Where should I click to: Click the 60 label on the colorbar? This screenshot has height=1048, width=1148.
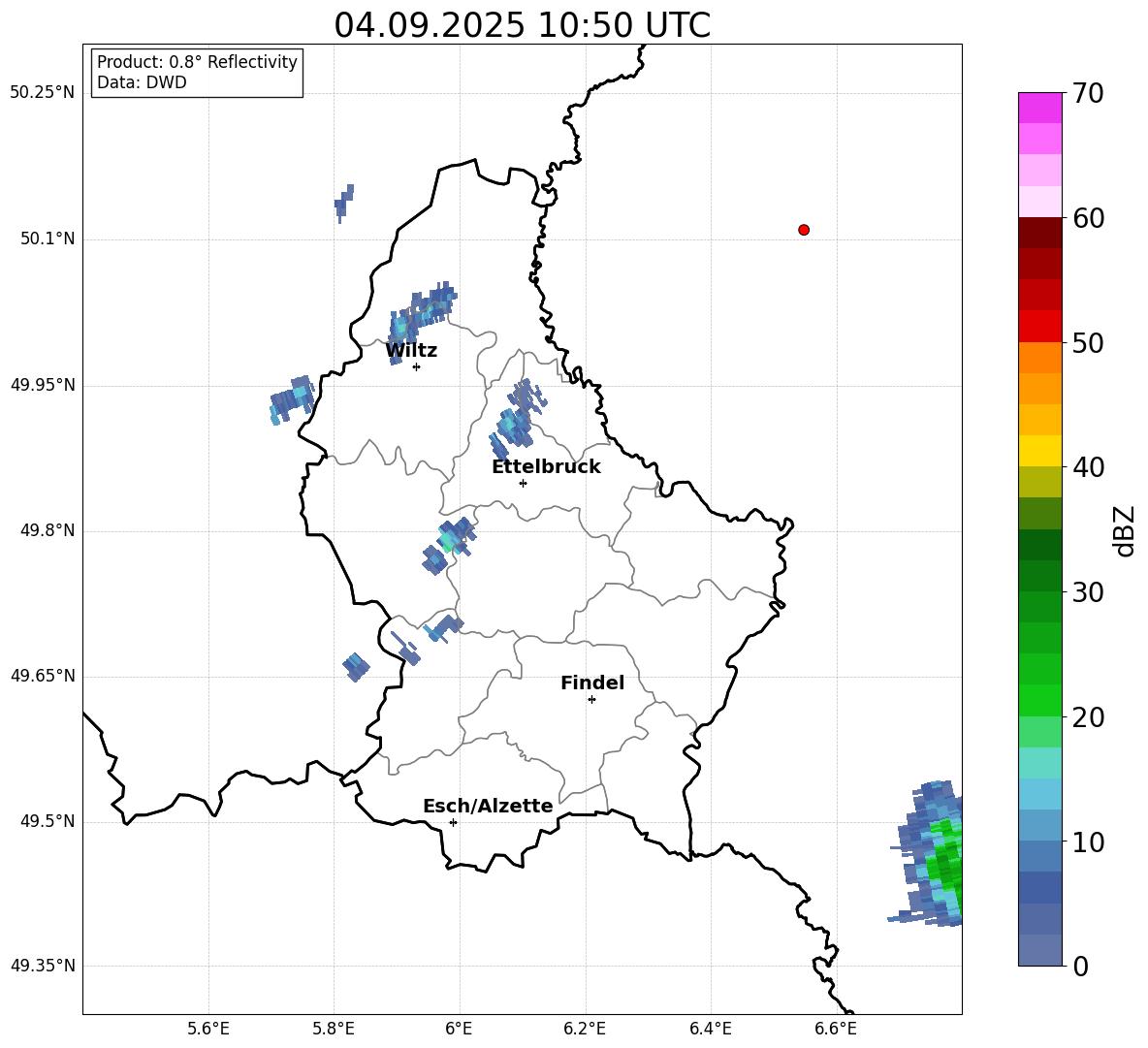(x=1088, y=218)
